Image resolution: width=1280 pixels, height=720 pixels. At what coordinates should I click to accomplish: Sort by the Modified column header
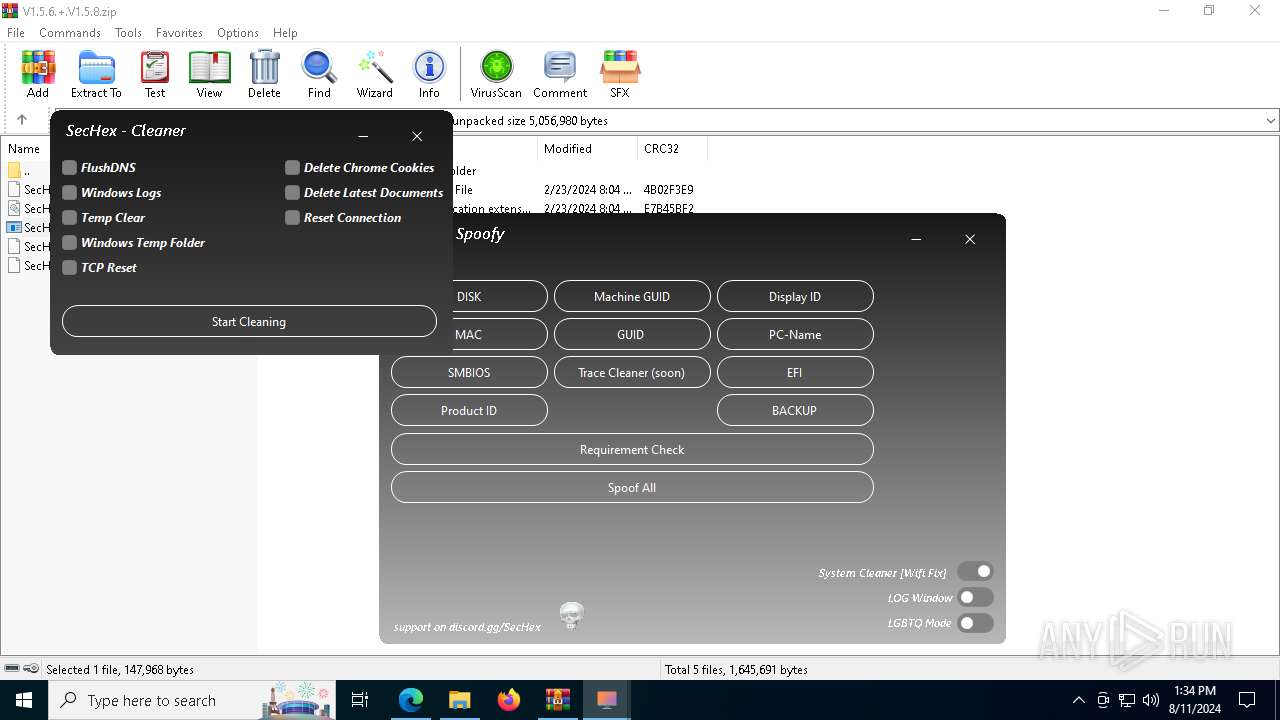586,149
